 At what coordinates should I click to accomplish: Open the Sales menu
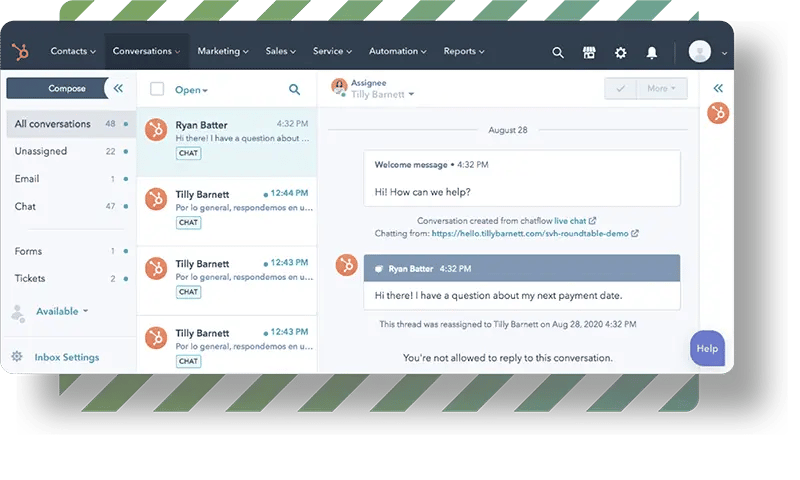pos(281,51)
